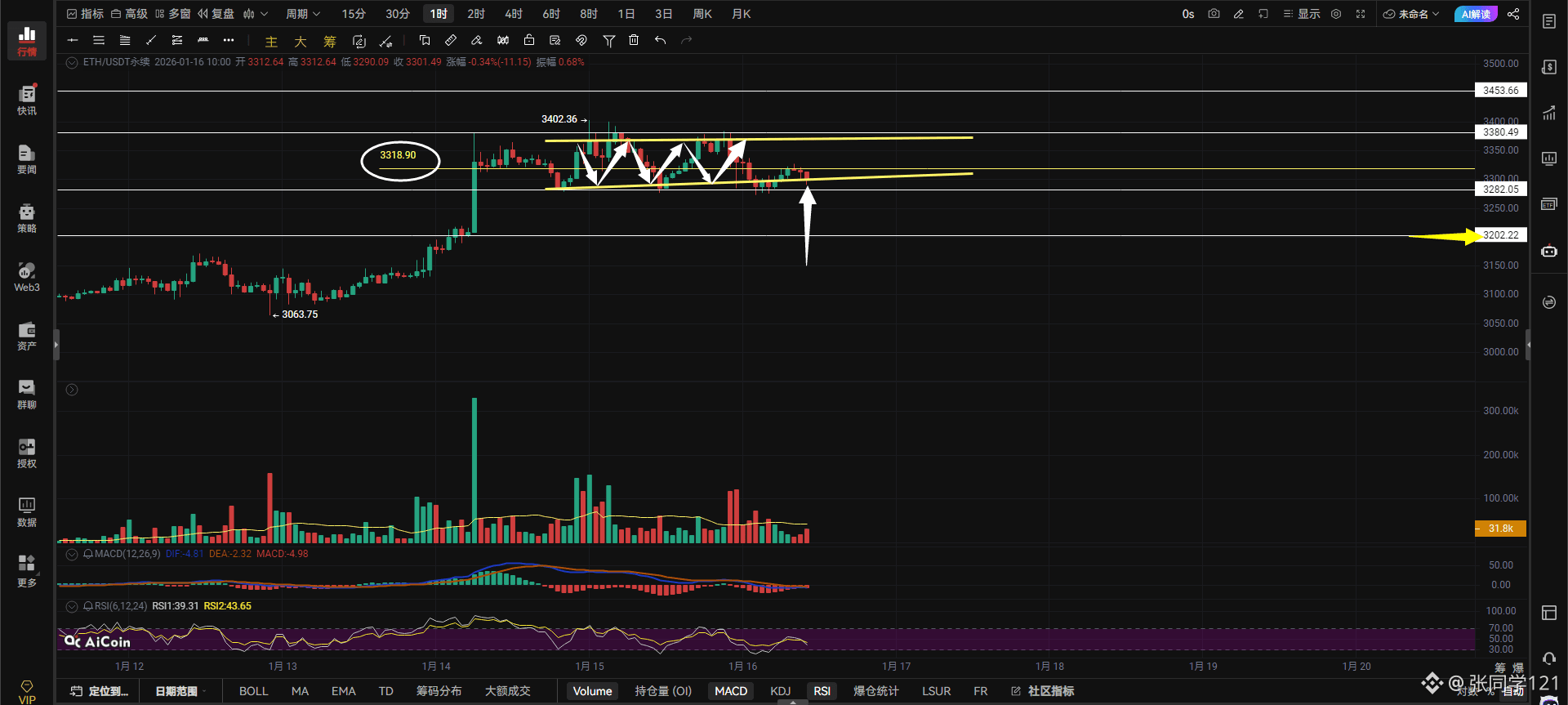
Task: Open the 未命名 layout dropdown
Action: tap(1412, 14)
